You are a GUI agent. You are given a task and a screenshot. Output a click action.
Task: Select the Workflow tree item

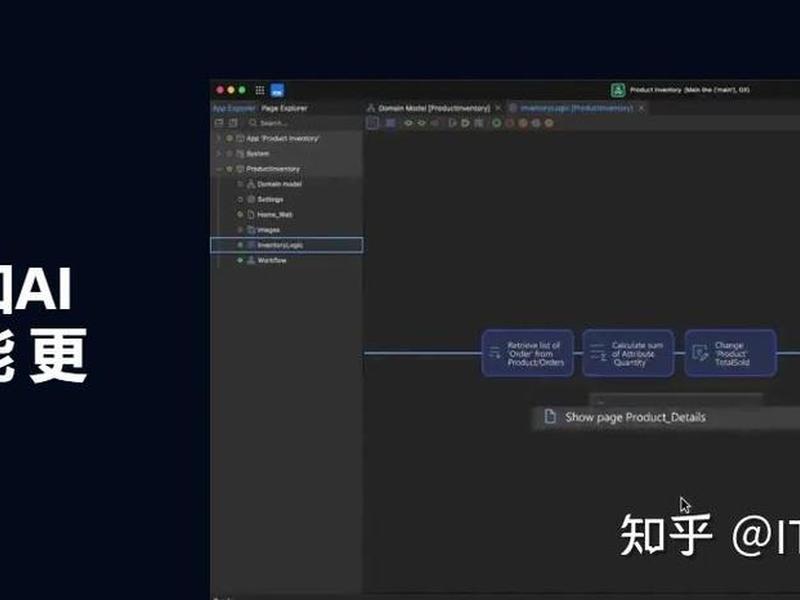[272, 260]
